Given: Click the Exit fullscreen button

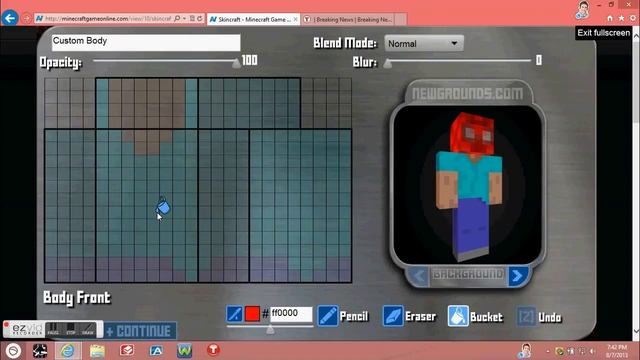Looking at the screenshot, I should point(603,33).
